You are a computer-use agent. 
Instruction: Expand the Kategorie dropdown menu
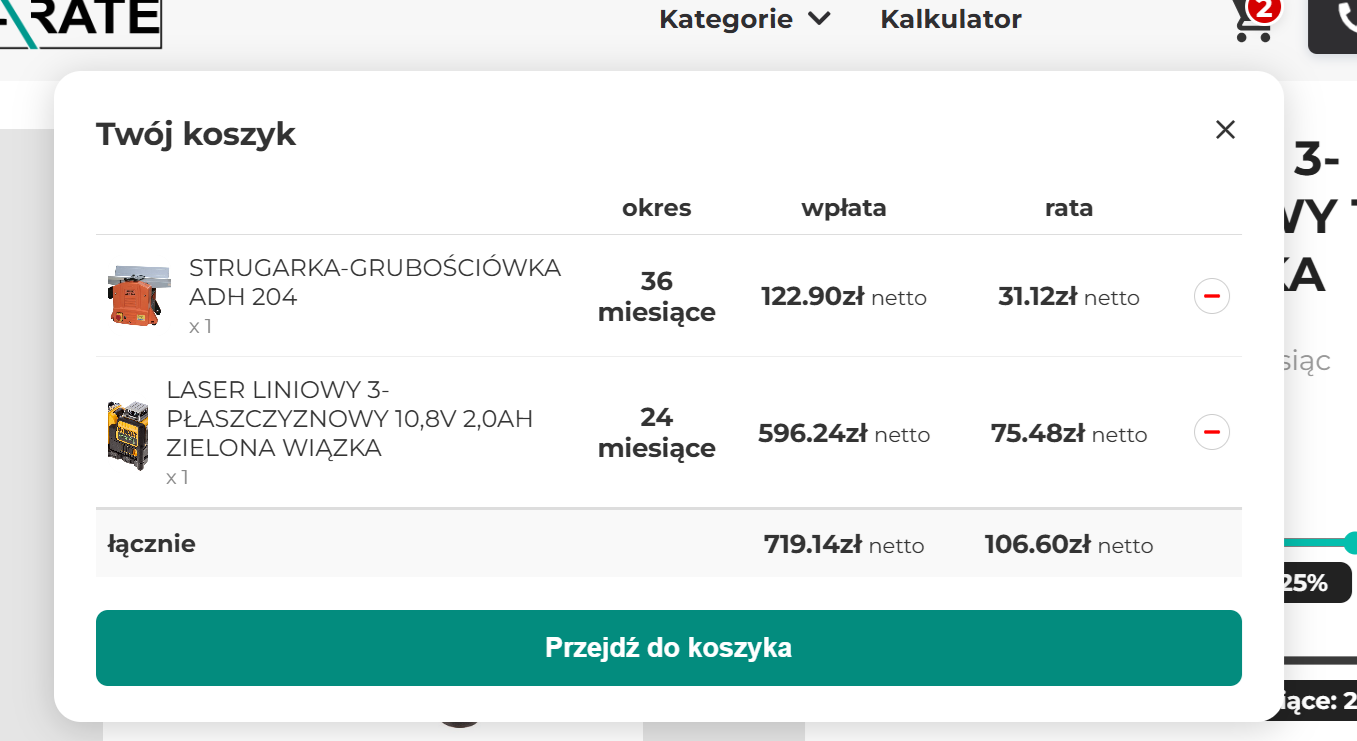pos(726,19)
